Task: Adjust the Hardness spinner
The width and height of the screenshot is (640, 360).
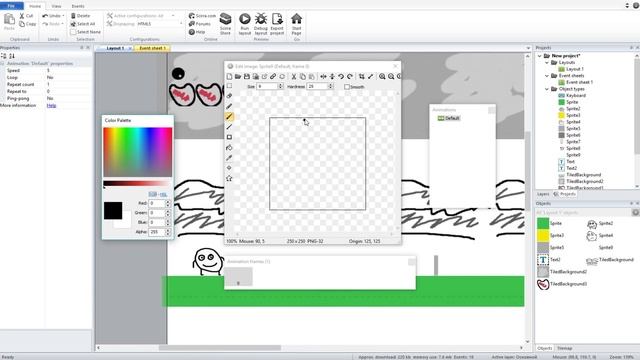Action: tap(331, 87)
